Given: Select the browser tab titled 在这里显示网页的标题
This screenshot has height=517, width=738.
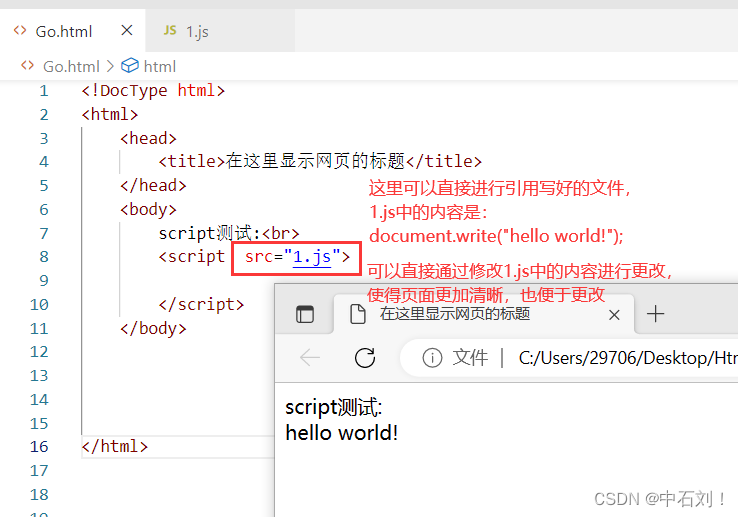Looking at the screenshot, I should tap(484, 314).
